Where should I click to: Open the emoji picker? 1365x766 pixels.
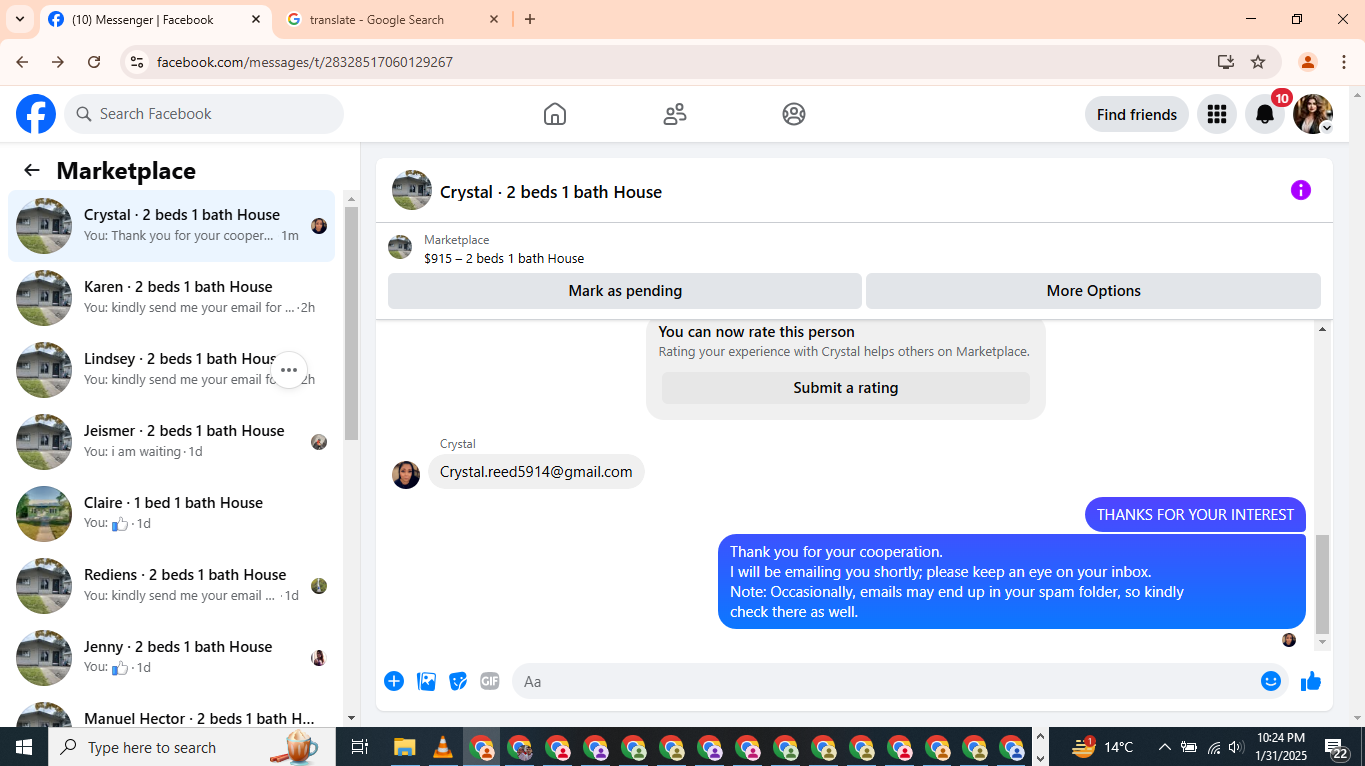[x=1271, y=681]
